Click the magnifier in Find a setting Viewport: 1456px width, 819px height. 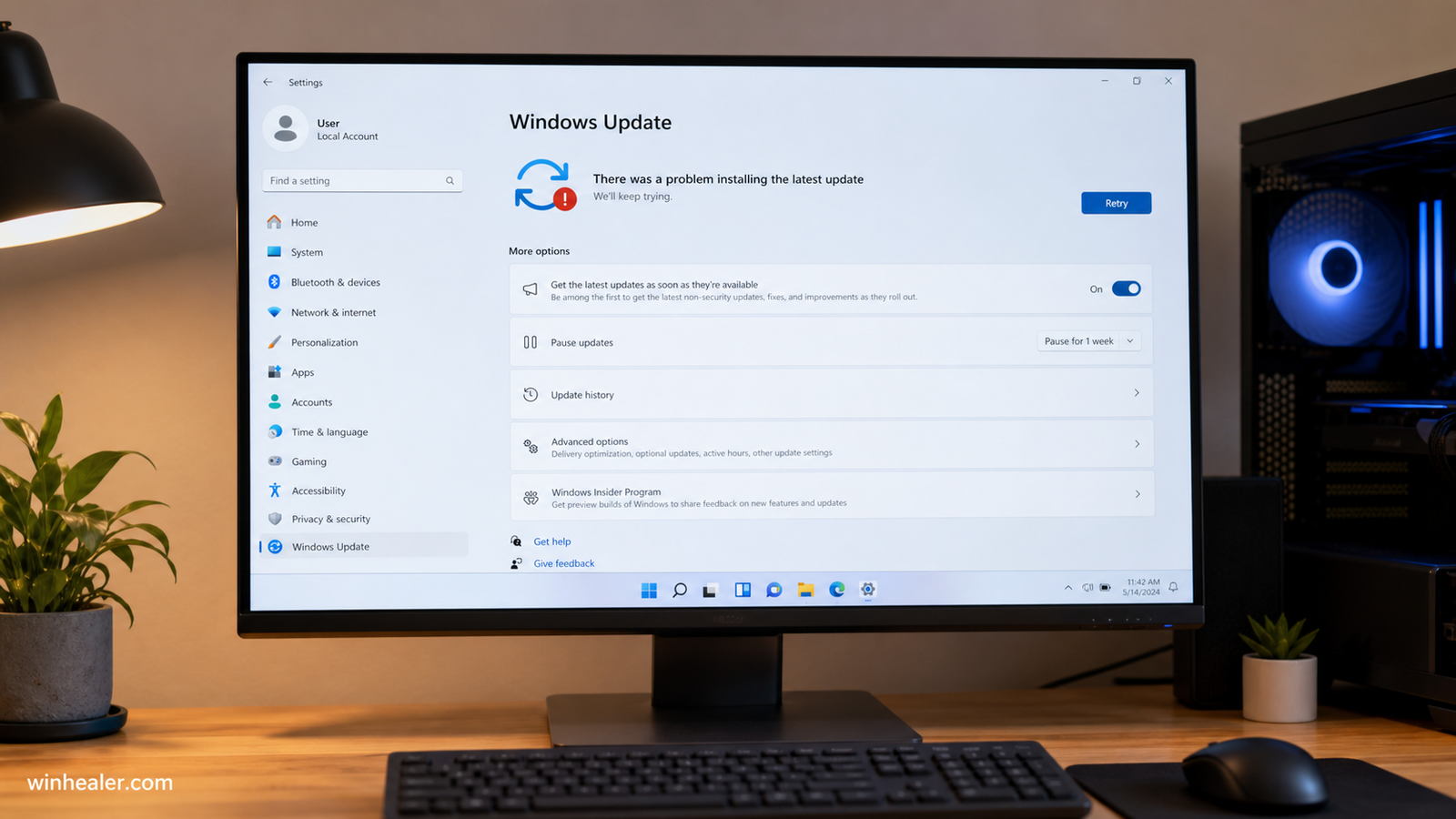pyautogui.click(x=450, y=181)
